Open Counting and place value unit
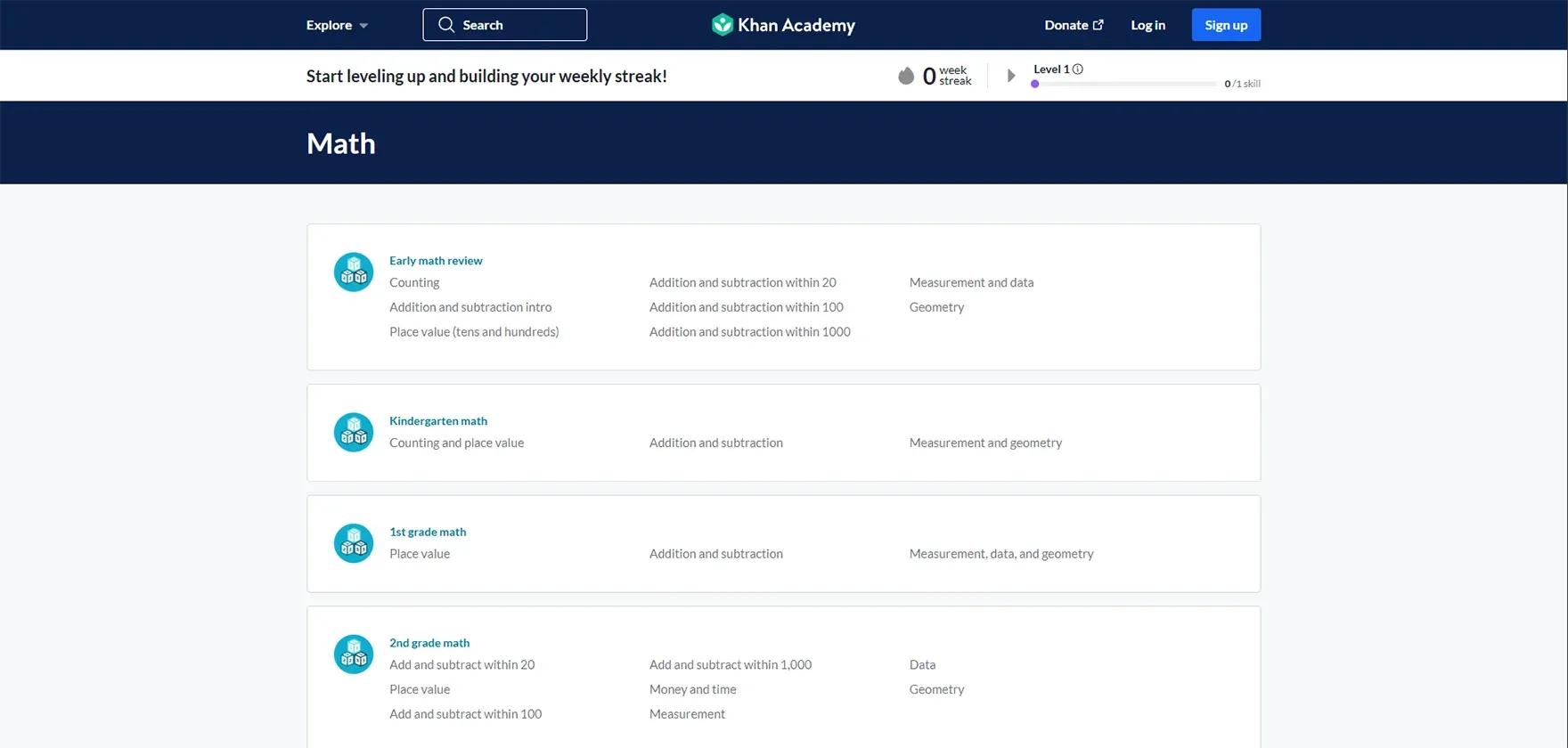The width and height of the screenshot is (1568, 748). 456,443
